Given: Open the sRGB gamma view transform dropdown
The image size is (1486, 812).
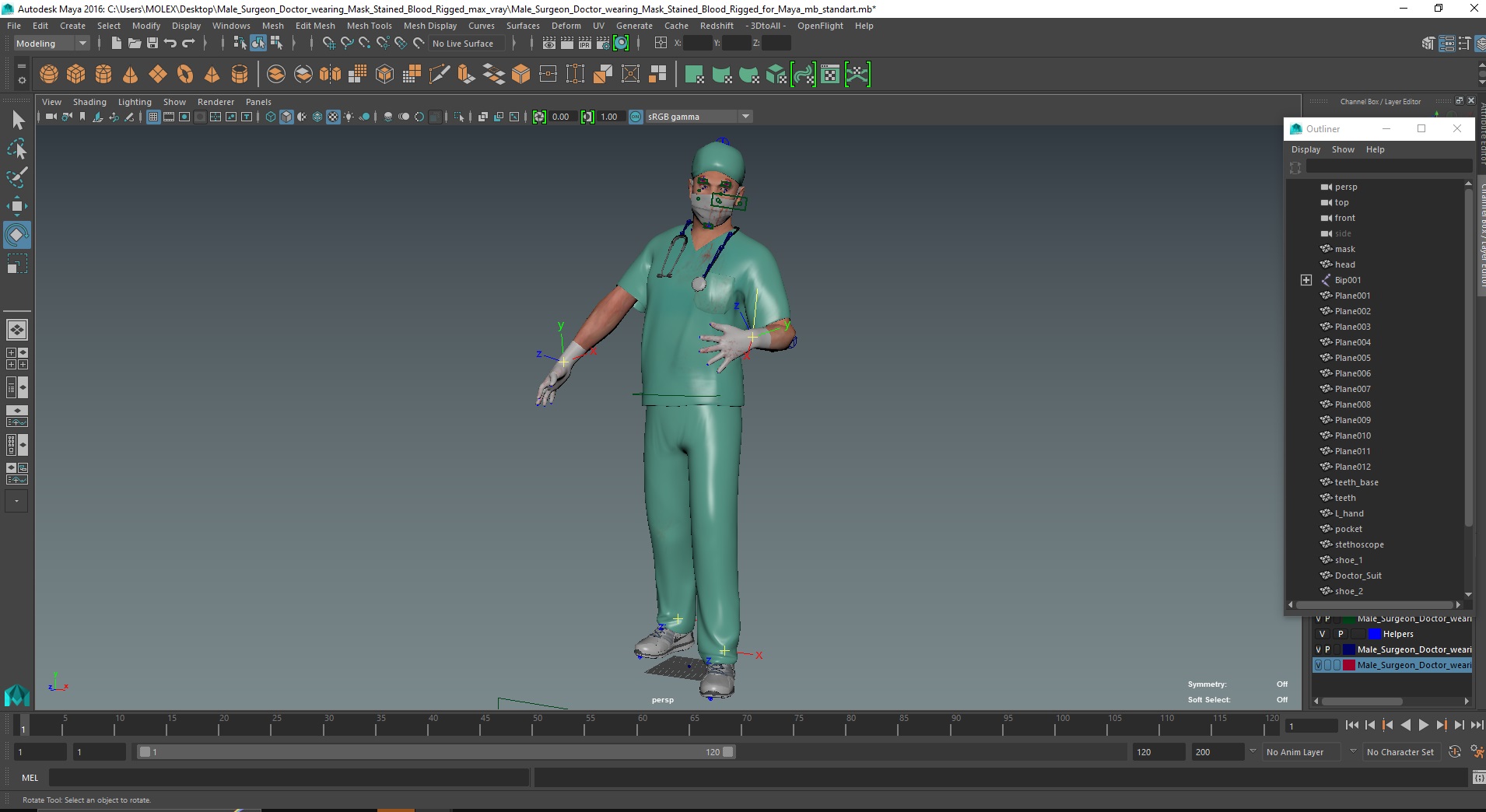Looking at the screenshot, I should pyautogui.click(x=699, y=117).
